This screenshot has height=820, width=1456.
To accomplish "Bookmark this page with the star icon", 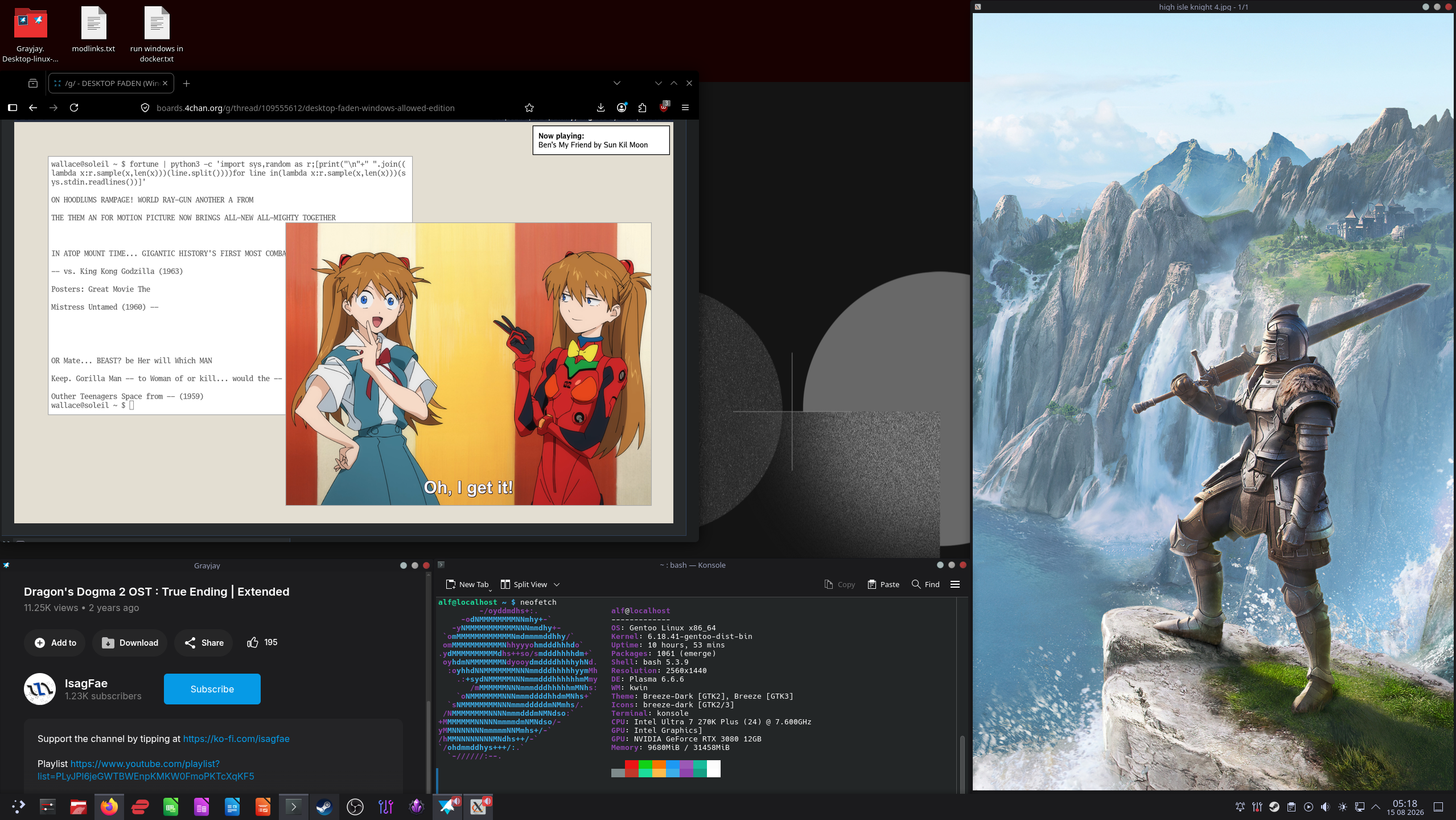I will (529, 108).
